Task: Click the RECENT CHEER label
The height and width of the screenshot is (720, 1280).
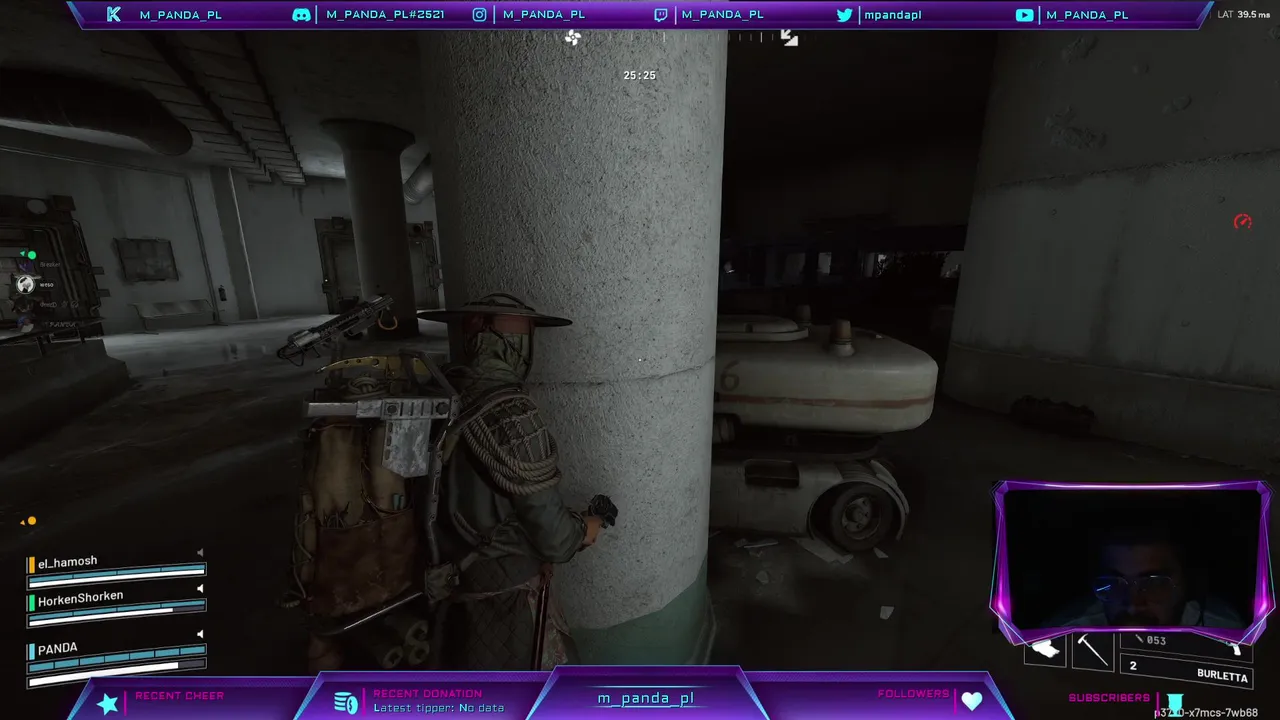Action: tap(180, 696)
